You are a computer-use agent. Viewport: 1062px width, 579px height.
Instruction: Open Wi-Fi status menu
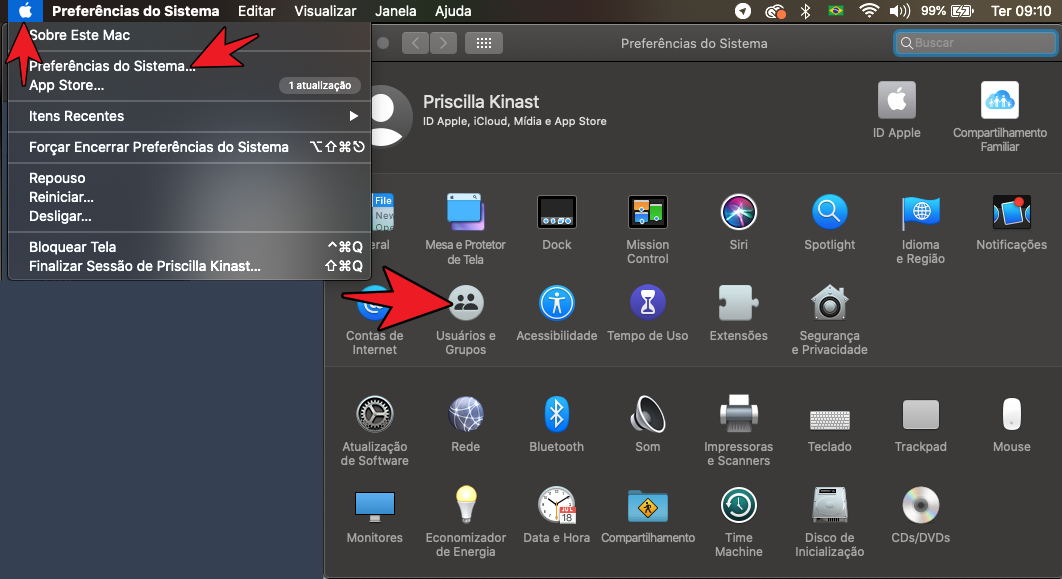click(868, 11)
